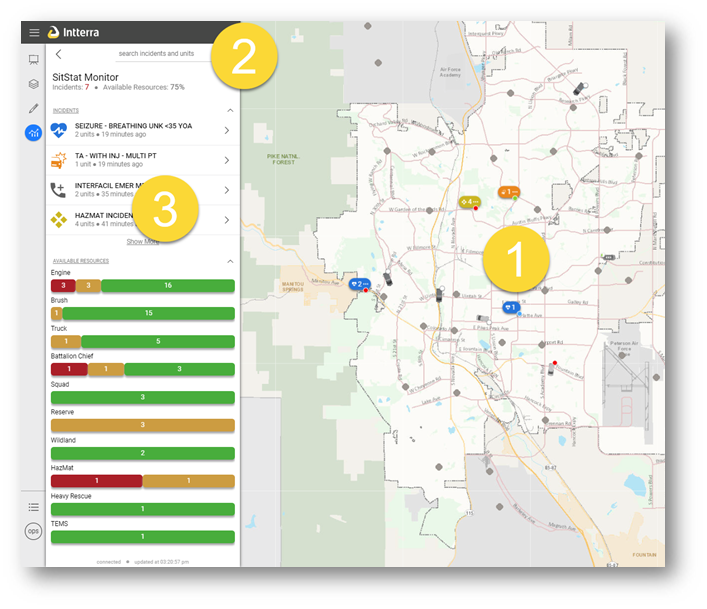Collapse the Available Resources section
Image resolution: width=707 pixels, height=609 pixels.
tap(230, 261)
